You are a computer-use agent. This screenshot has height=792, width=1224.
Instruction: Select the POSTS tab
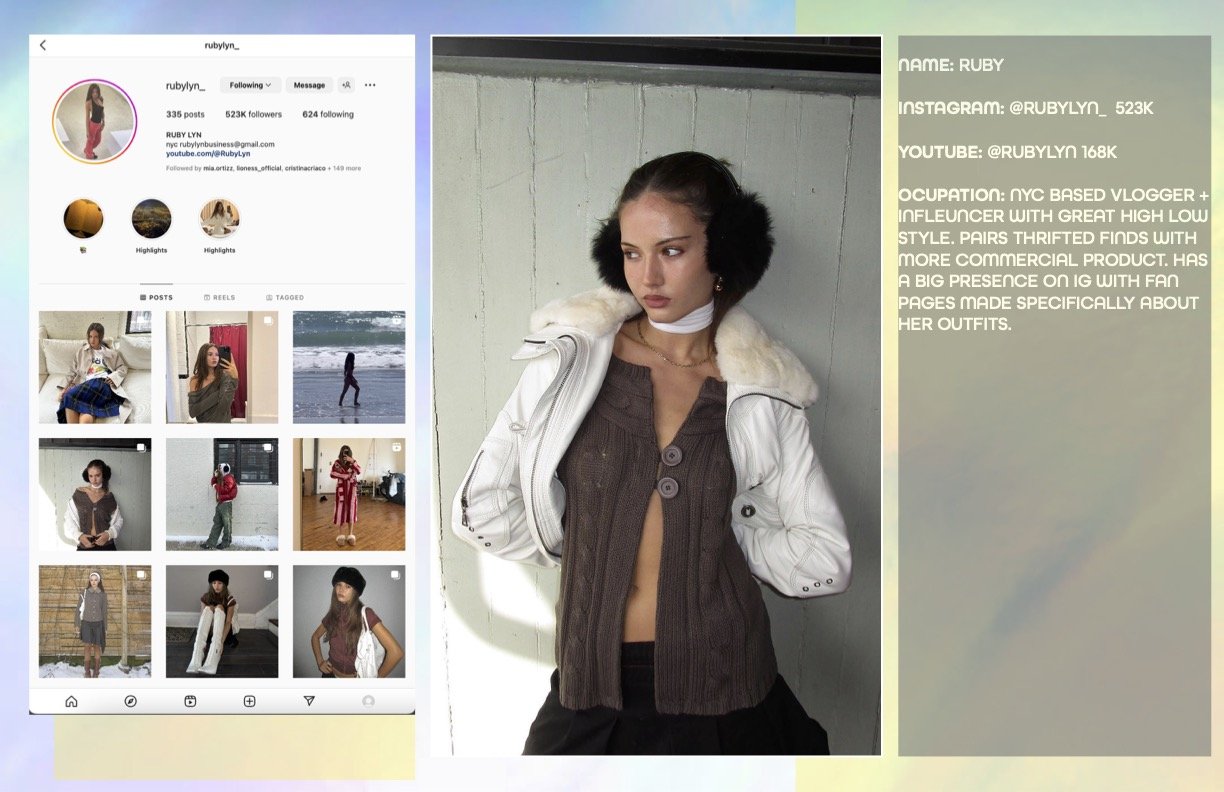[156, 297]
